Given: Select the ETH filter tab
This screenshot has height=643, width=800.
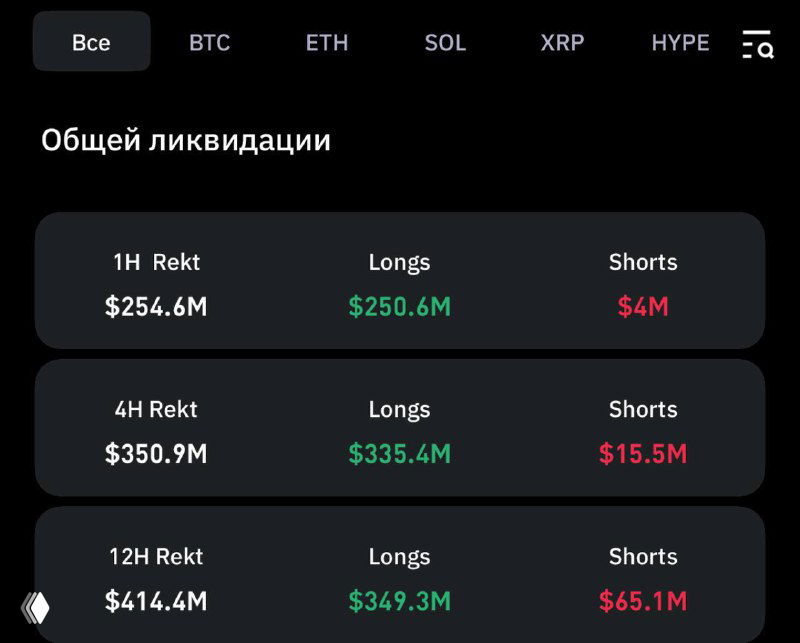Looking at the screenshot, I should (327, 42).
